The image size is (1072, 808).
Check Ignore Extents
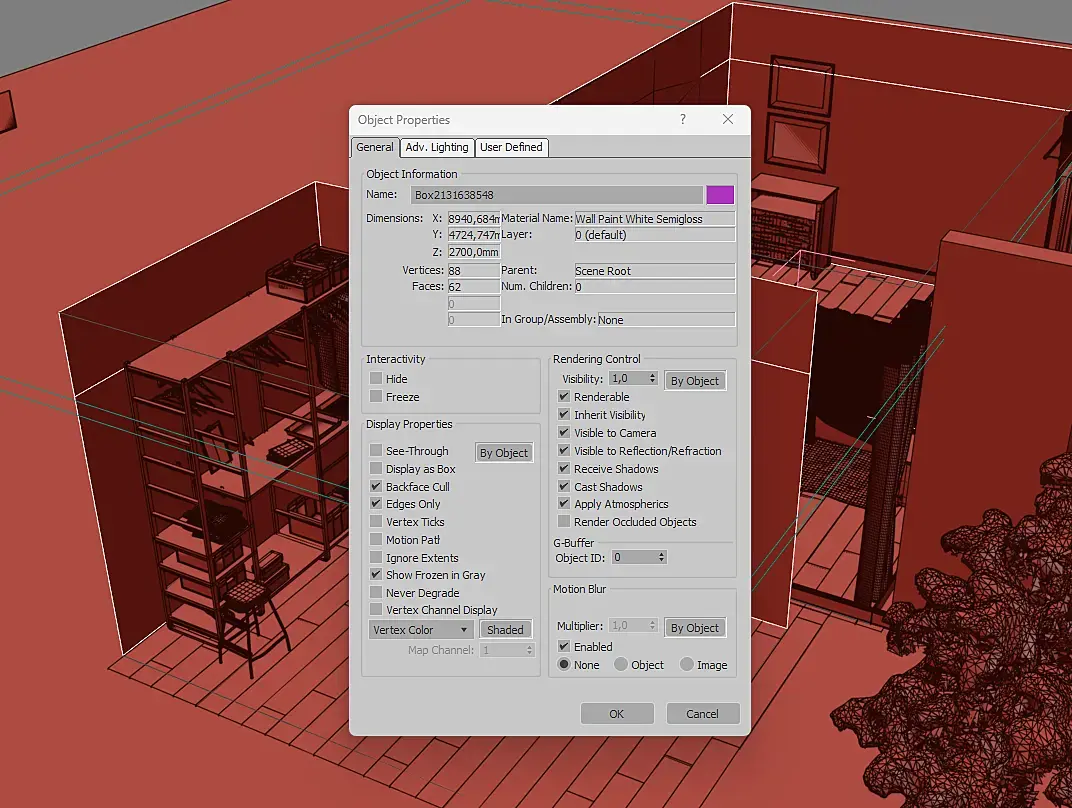coord(376,557)
